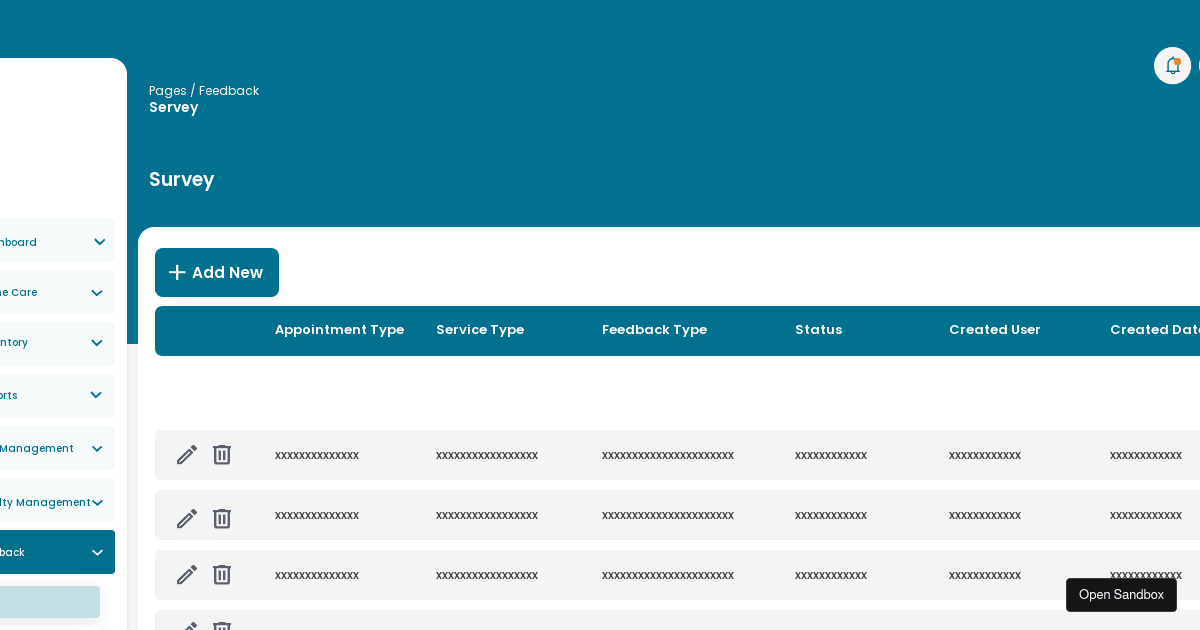Image resolution: width=1200 pixels, height=630 pixels.
Task: Delete the second survey row with trash icon
Action: point(222,519)
